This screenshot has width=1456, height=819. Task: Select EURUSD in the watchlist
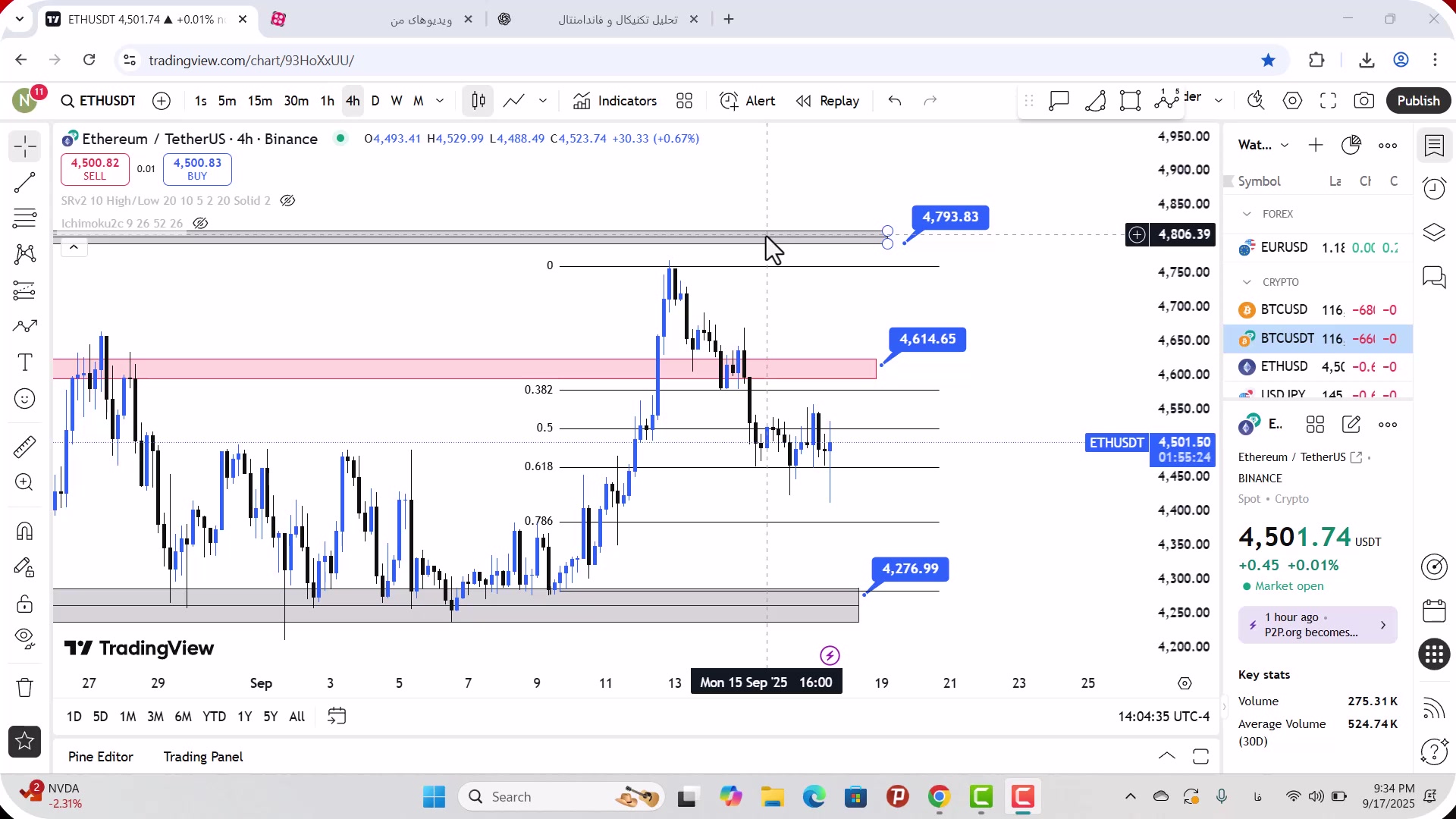(1318, 248)
